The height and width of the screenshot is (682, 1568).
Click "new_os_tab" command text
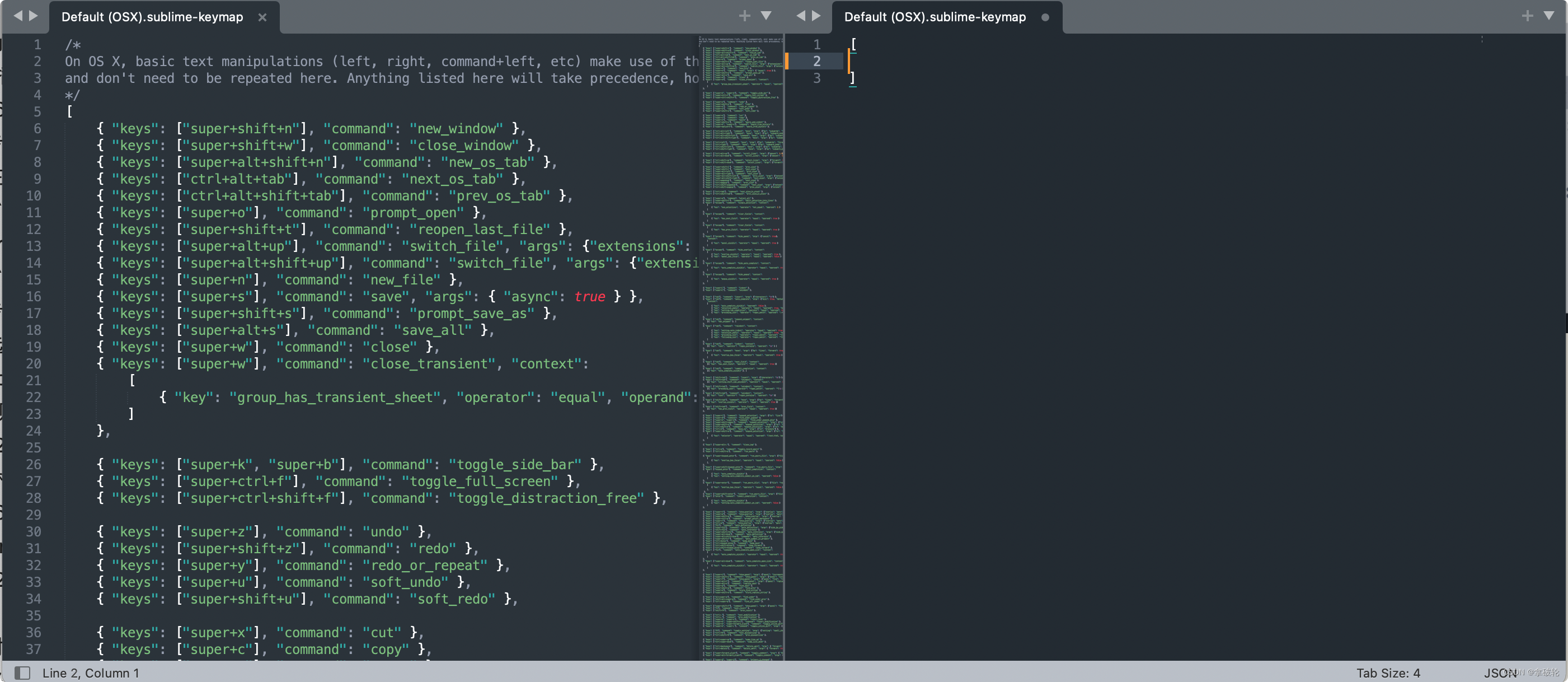487,162
